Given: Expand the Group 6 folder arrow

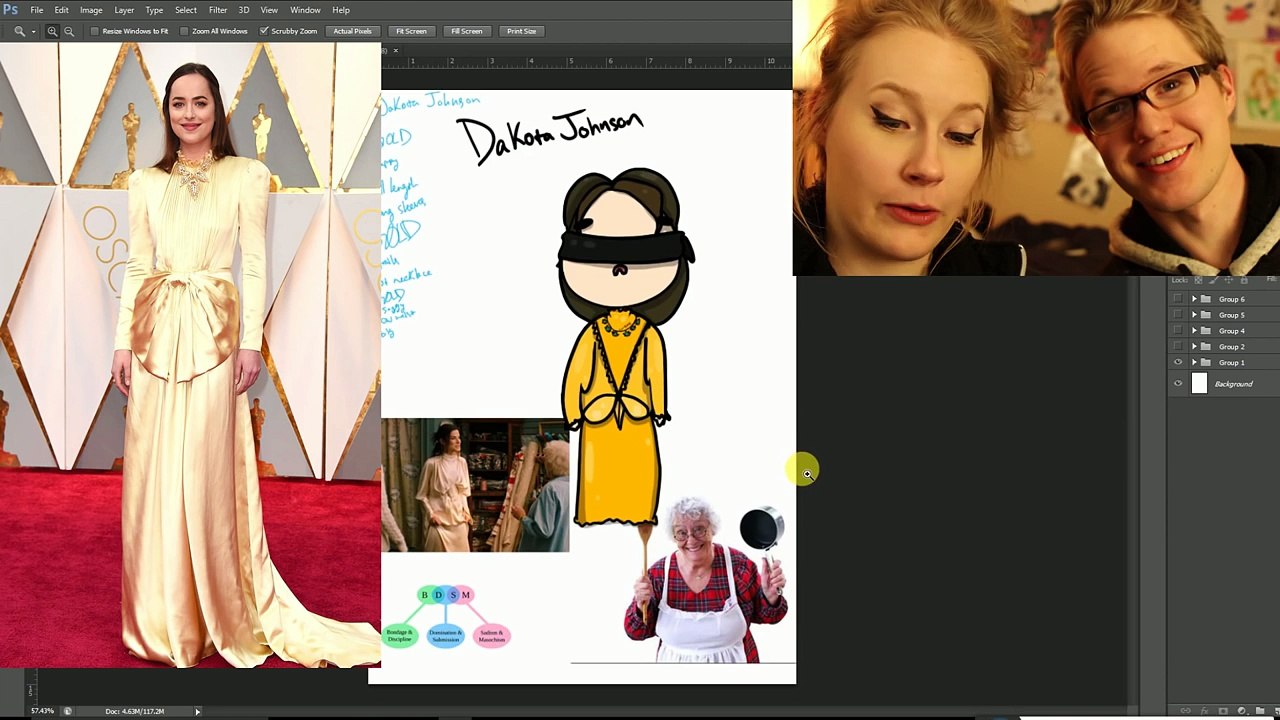Looking at the screenshot, I should tap(1194, 299).
